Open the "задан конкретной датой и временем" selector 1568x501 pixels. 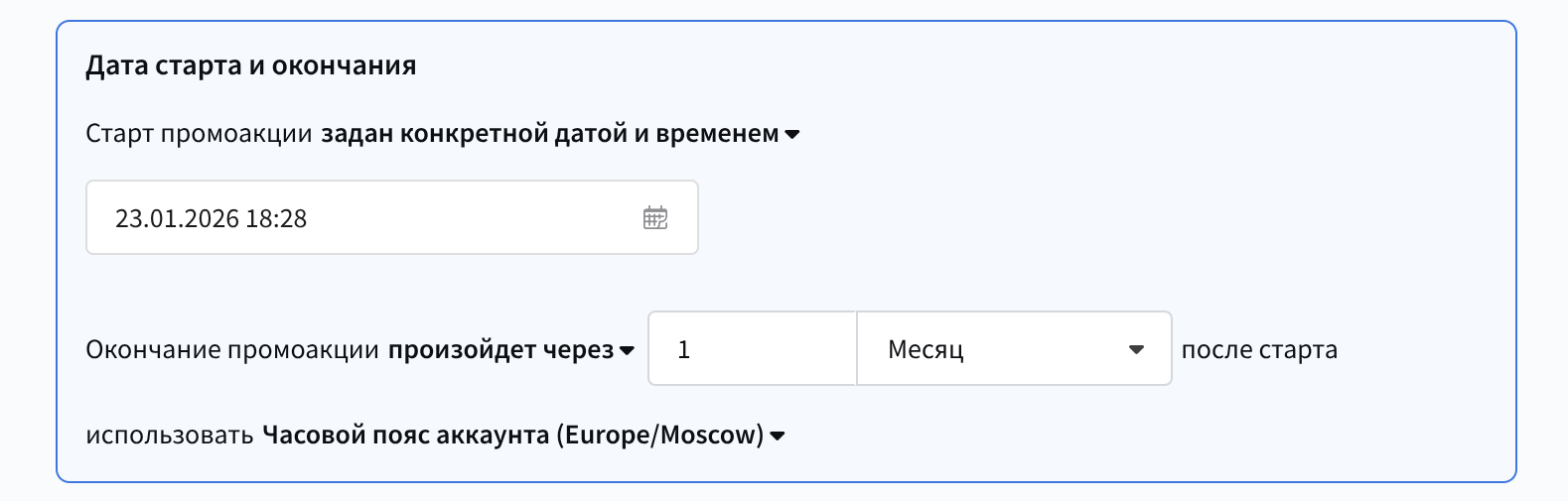(549, 134)
